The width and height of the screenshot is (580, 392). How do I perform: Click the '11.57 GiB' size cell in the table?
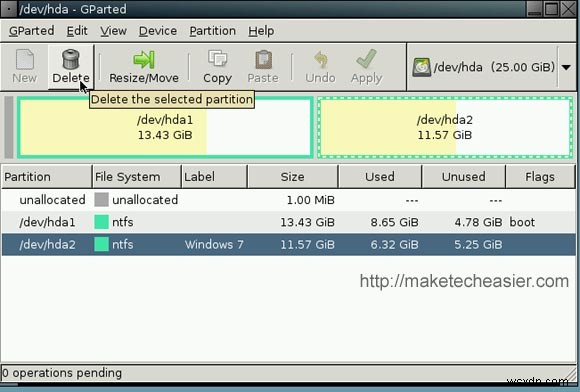click(307, 244)
